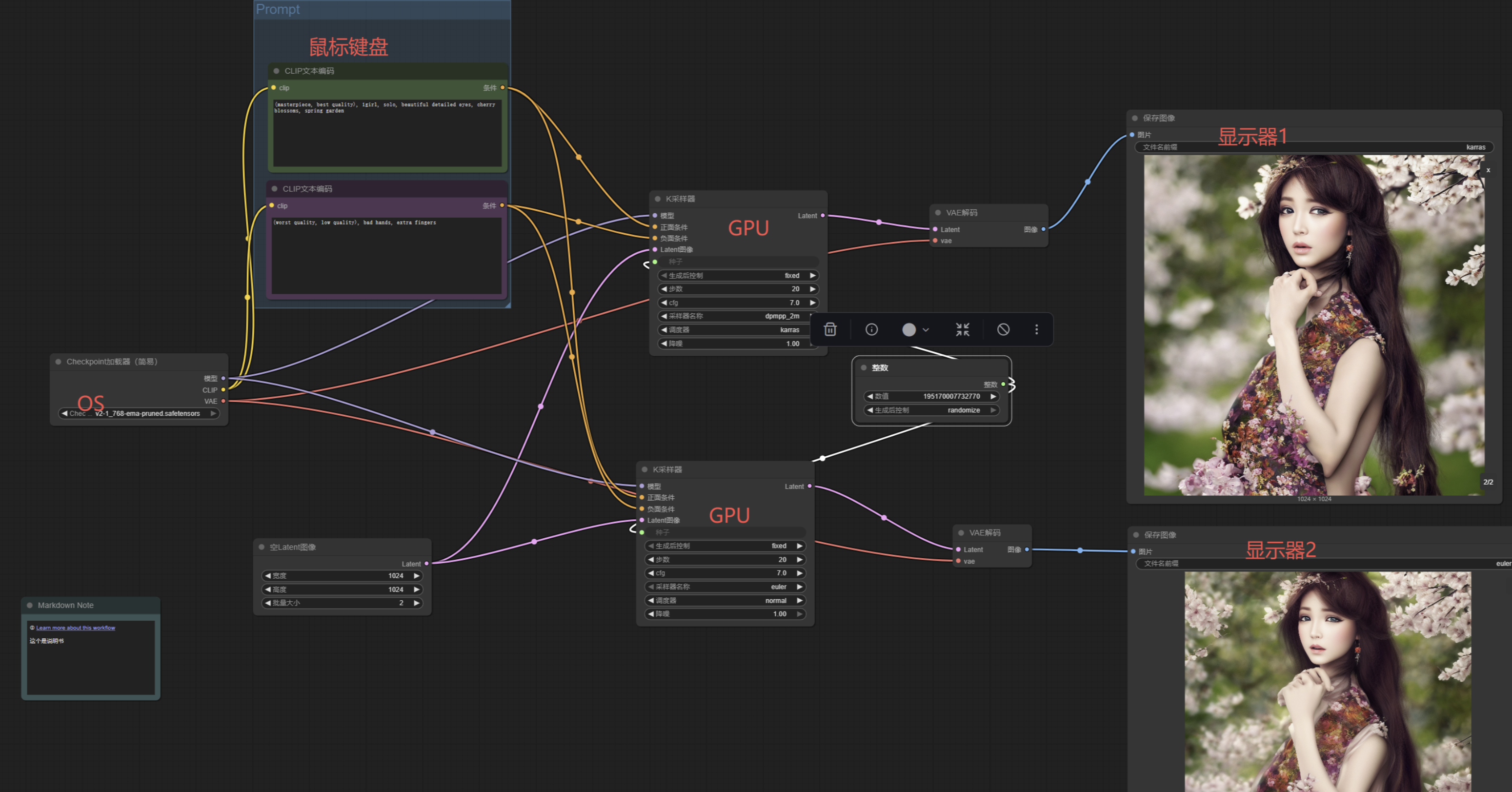Delete the selected node with the trash icon
This screenshot has height=792, width=1512.
[x=830, y=329]
